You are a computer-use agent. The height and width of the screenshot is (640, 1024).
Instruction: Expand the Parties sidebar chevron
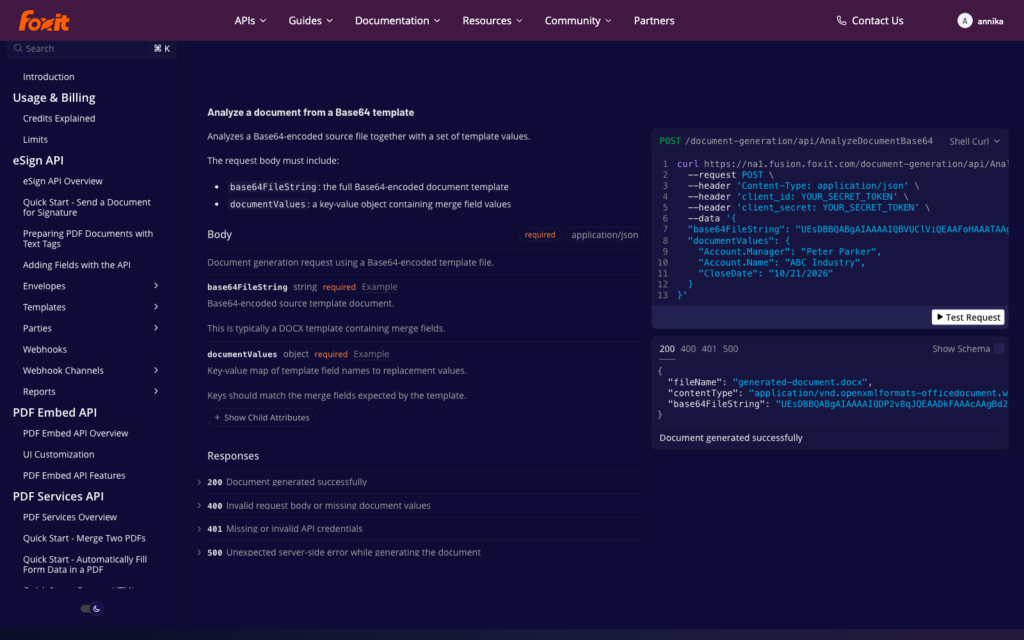(x=156, y=328)
